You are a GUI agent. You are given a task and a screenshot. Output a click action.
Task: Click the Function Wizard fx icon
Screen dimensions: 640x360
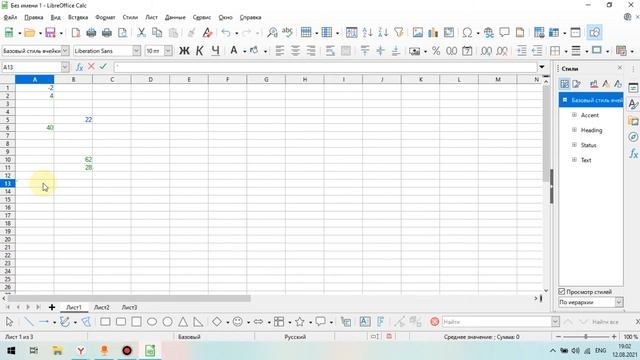[79, 67]
